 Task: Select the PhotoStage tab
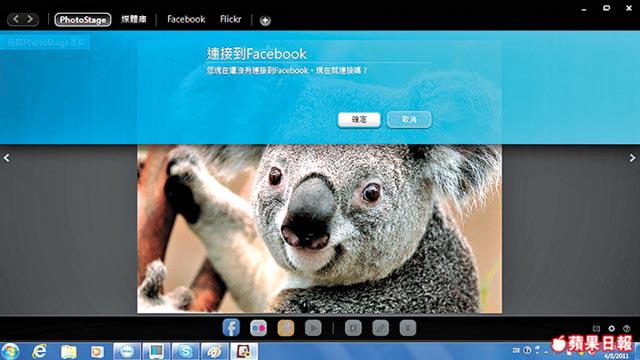pyautogui.click(x=83, y=20)
